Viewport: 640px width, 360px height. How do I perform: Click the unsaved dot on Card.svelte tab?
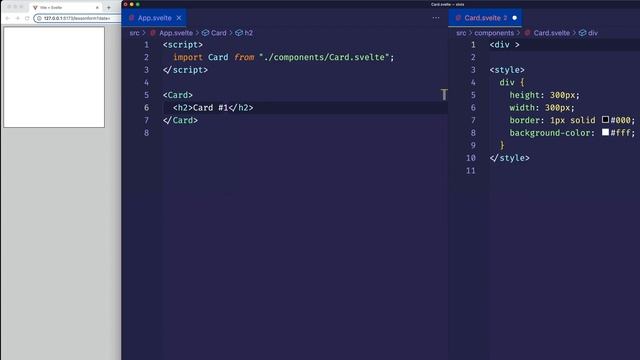pyautogui.click(x=514, y=18)
